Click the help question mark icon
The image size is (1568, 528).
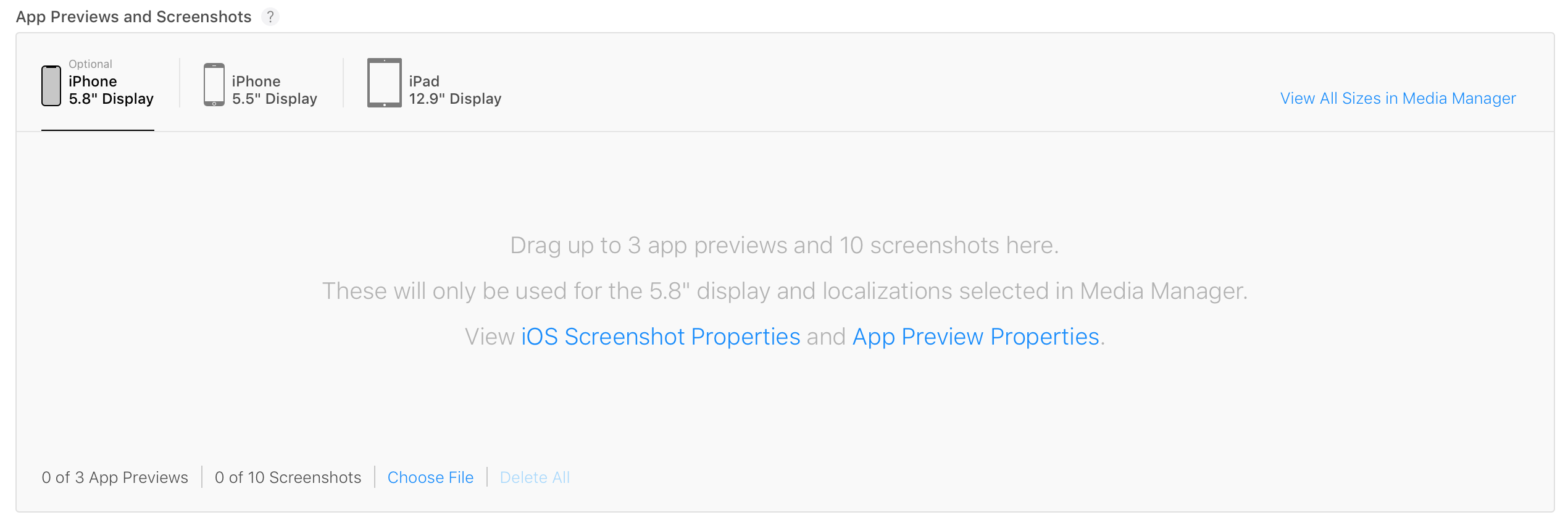tap(270, 17)
